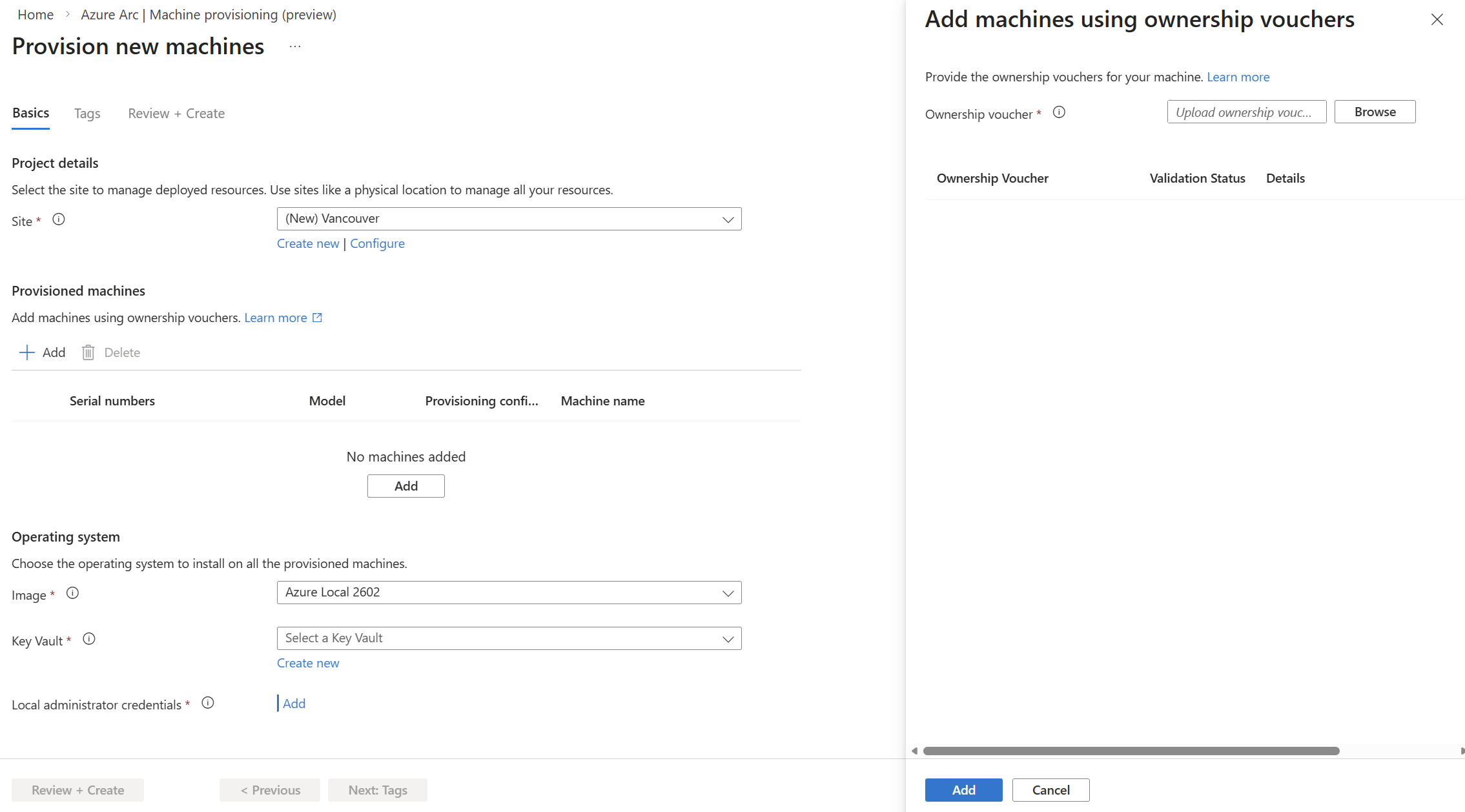Click the Key Vault info icon
Image resolution: width=1465 pixels, height=812 pixels.
tap(89, 639)
